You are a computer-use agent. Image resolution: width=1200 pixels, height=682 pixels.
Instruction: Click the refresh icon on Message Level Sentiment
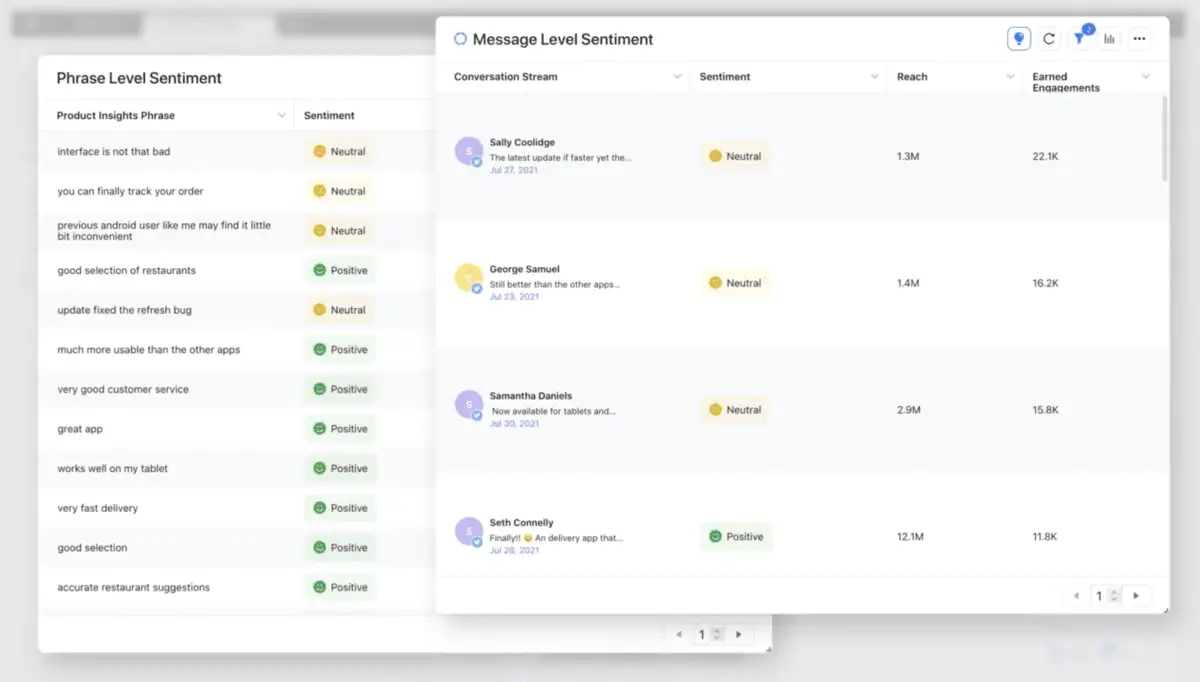click(x=1049, y=38)
